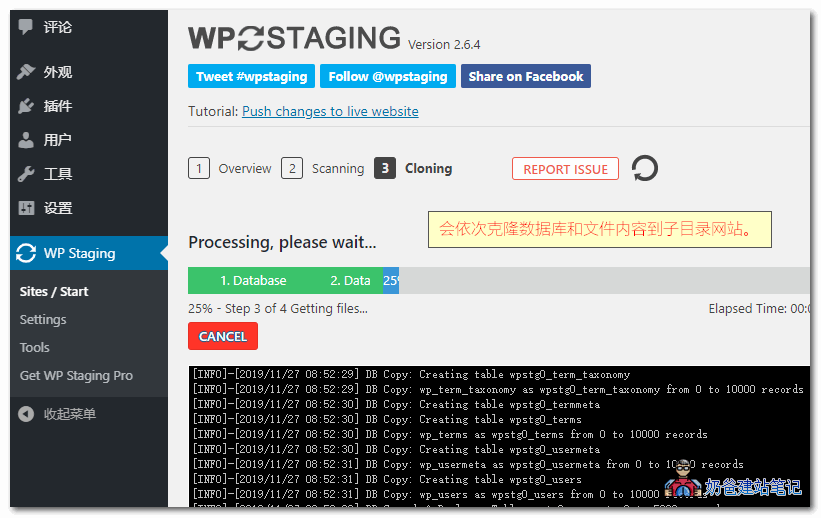Click the 1. Database progress segment
This screenshot has width=821, height=518.
(x=253, y=281)
